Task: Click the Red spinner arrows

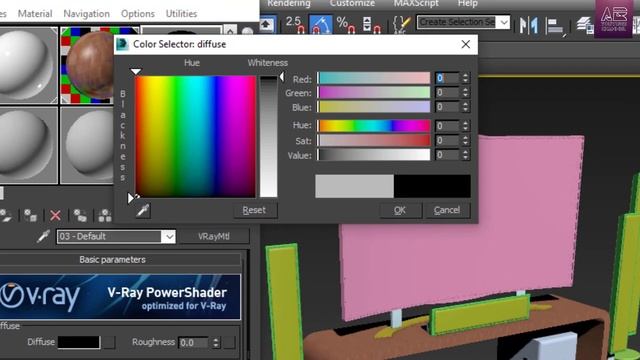Action: click(x=465, y=78)
